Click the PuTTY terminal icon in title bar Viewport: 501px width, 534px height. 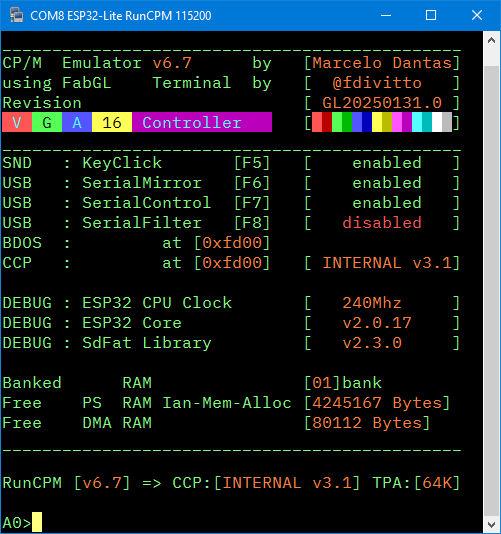[x=16, y=15]
